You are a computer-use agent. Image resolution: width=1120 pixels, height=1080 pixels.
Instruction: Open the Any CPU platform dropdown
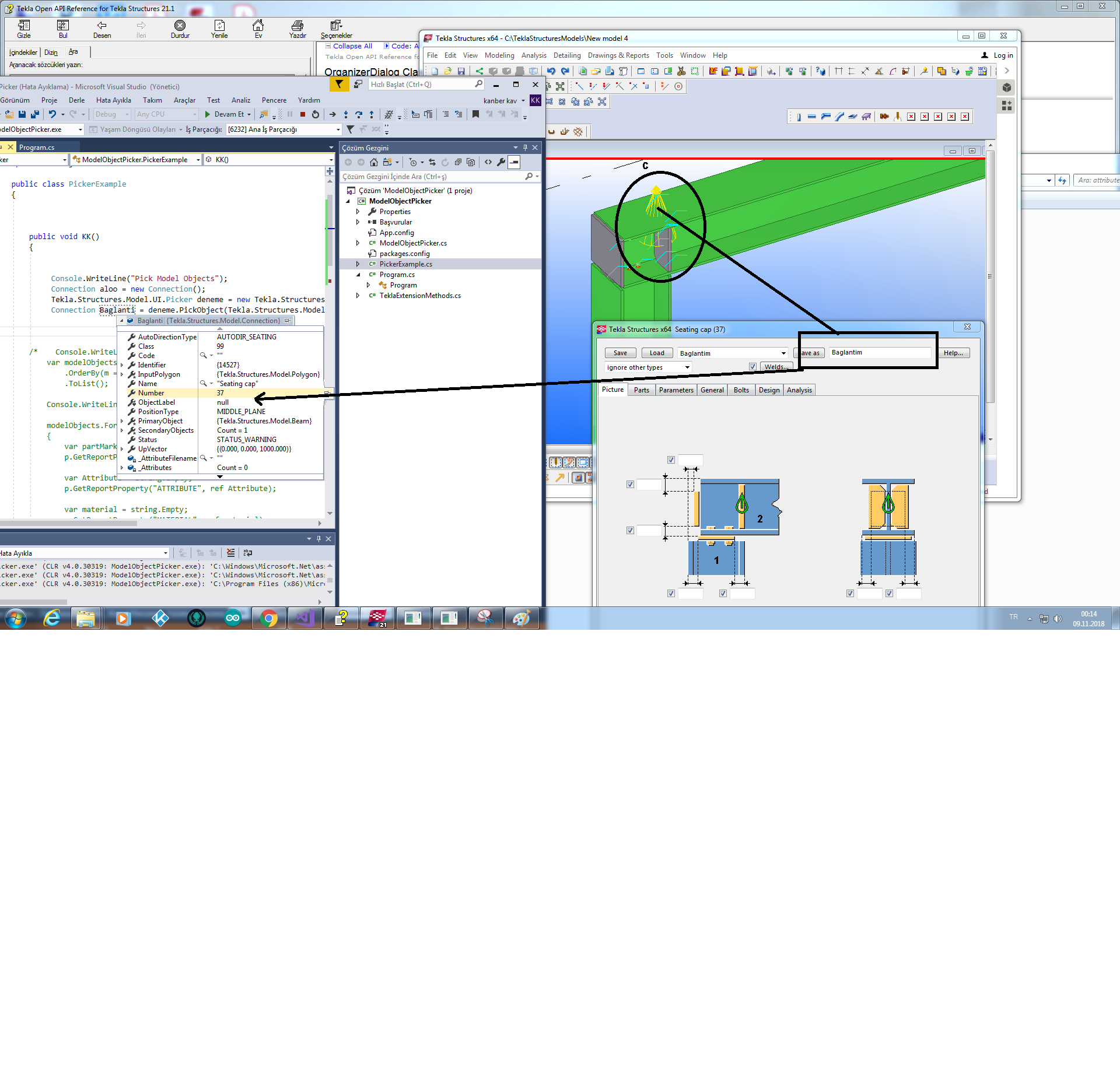coord(166,114)
